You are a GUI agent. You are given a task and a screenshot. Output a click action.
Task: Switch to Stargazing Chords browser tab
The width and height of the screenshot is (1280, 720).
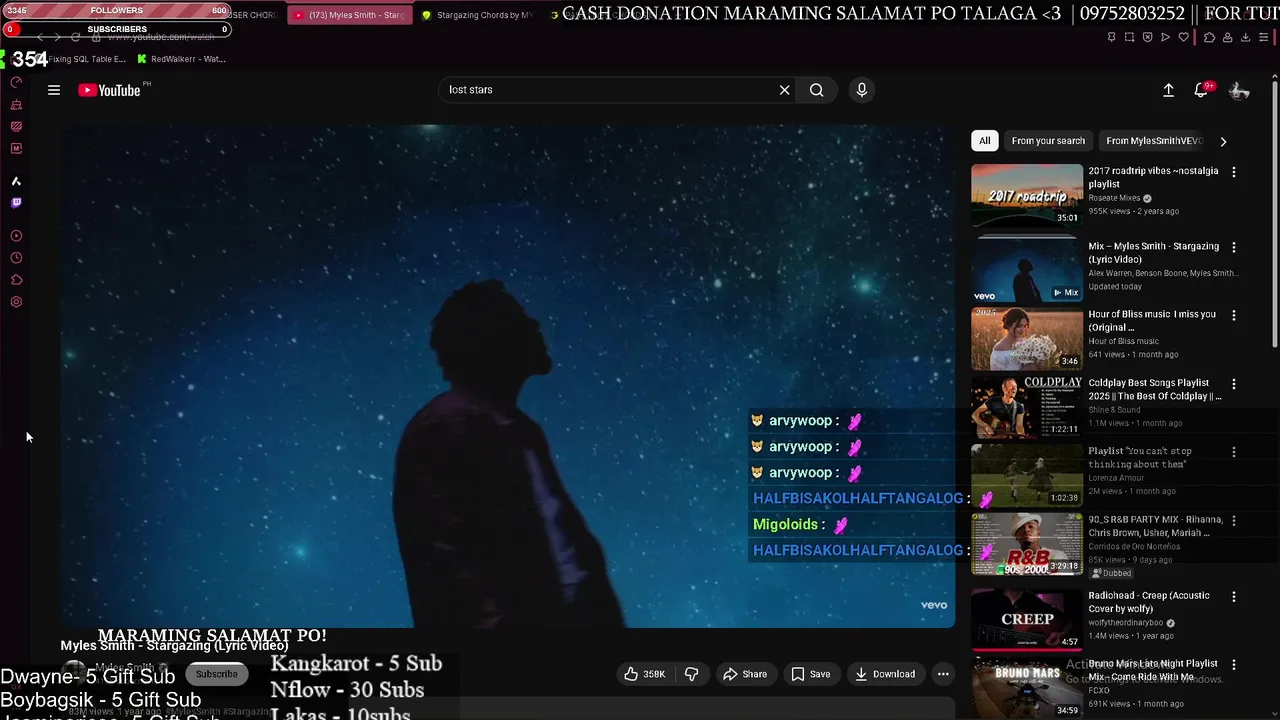478,15
